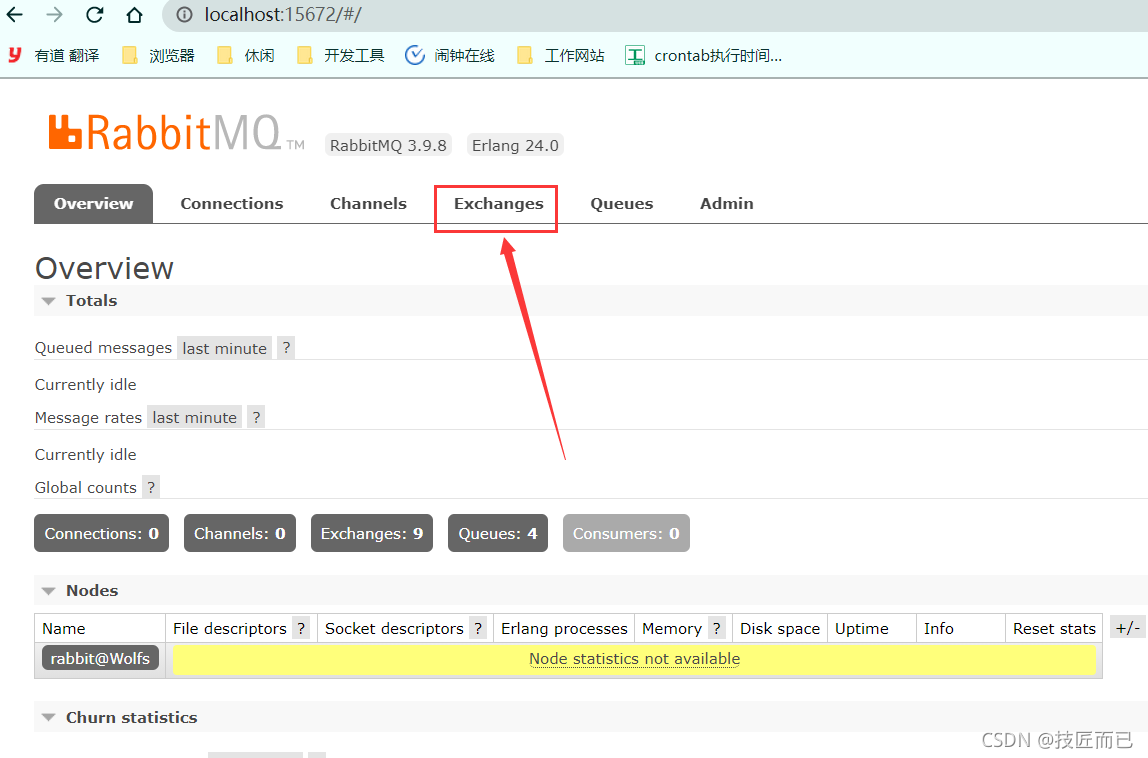Click the Queues: 4 count button
This screenshot has height=758, width=1148.
click(498, 533)
